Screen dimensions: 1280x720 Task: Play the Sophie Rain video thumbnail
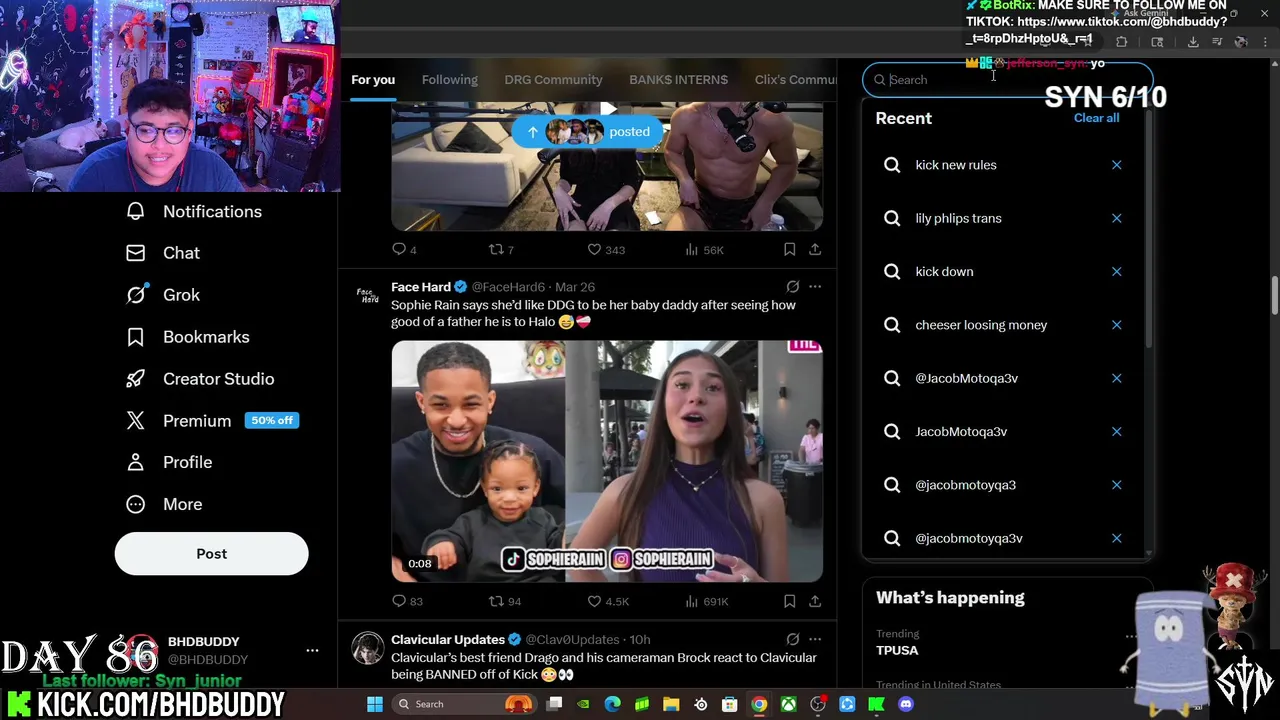(x=607, y=461)
